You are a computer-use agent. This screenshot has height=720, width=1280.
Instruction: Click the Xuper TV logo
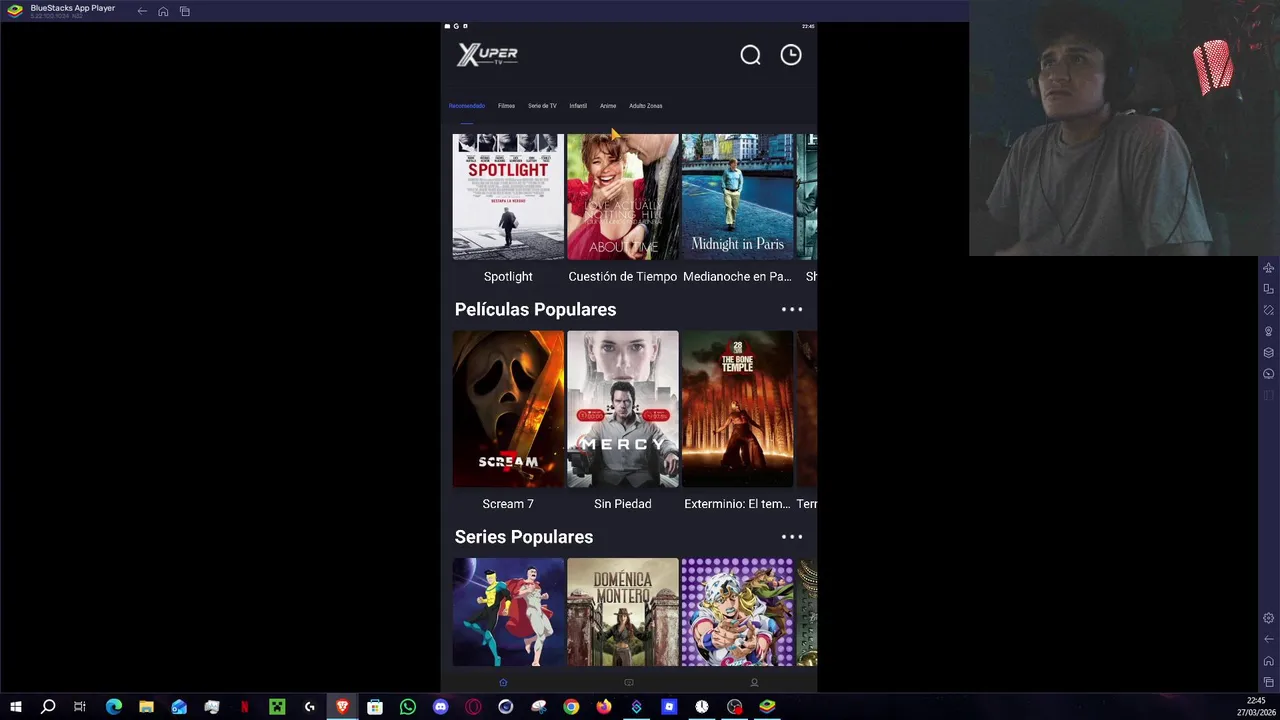487,55
